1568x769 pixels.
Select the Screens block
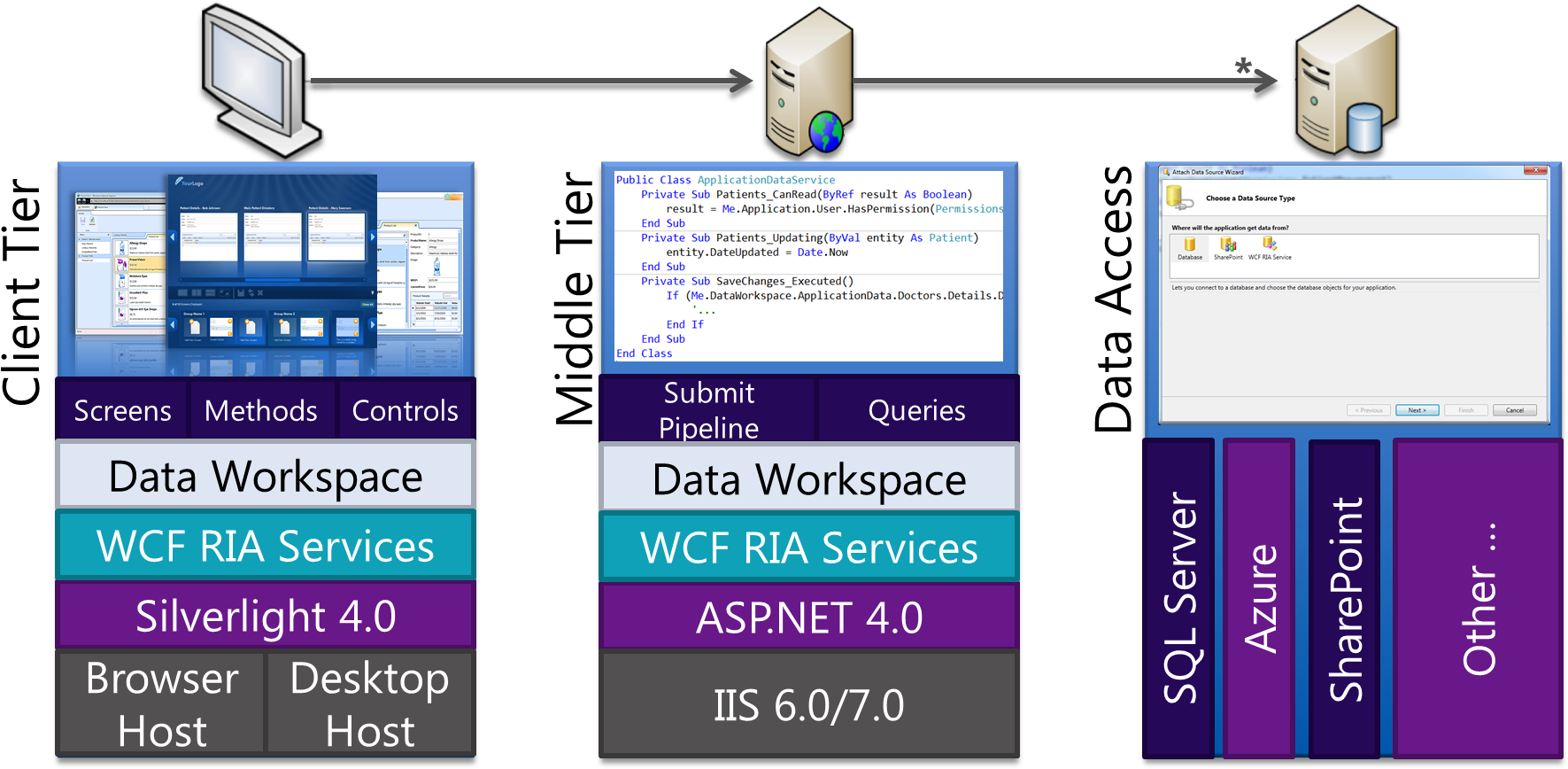click(x=122, y=410)
